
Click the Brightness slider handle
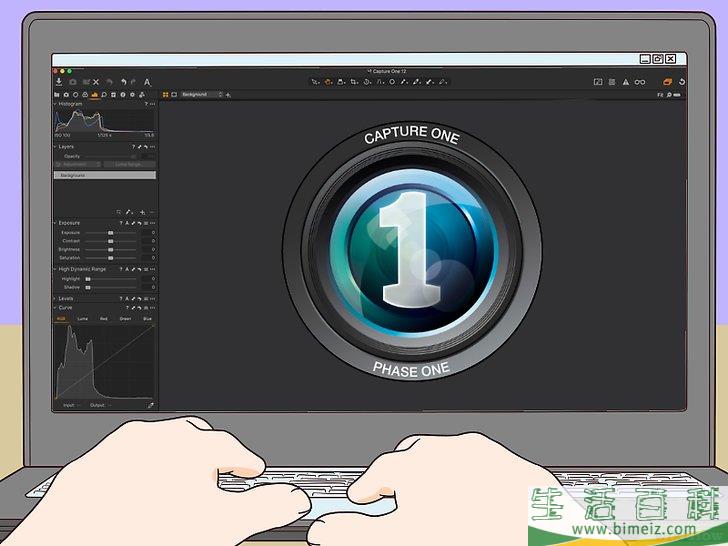[110, 249]
